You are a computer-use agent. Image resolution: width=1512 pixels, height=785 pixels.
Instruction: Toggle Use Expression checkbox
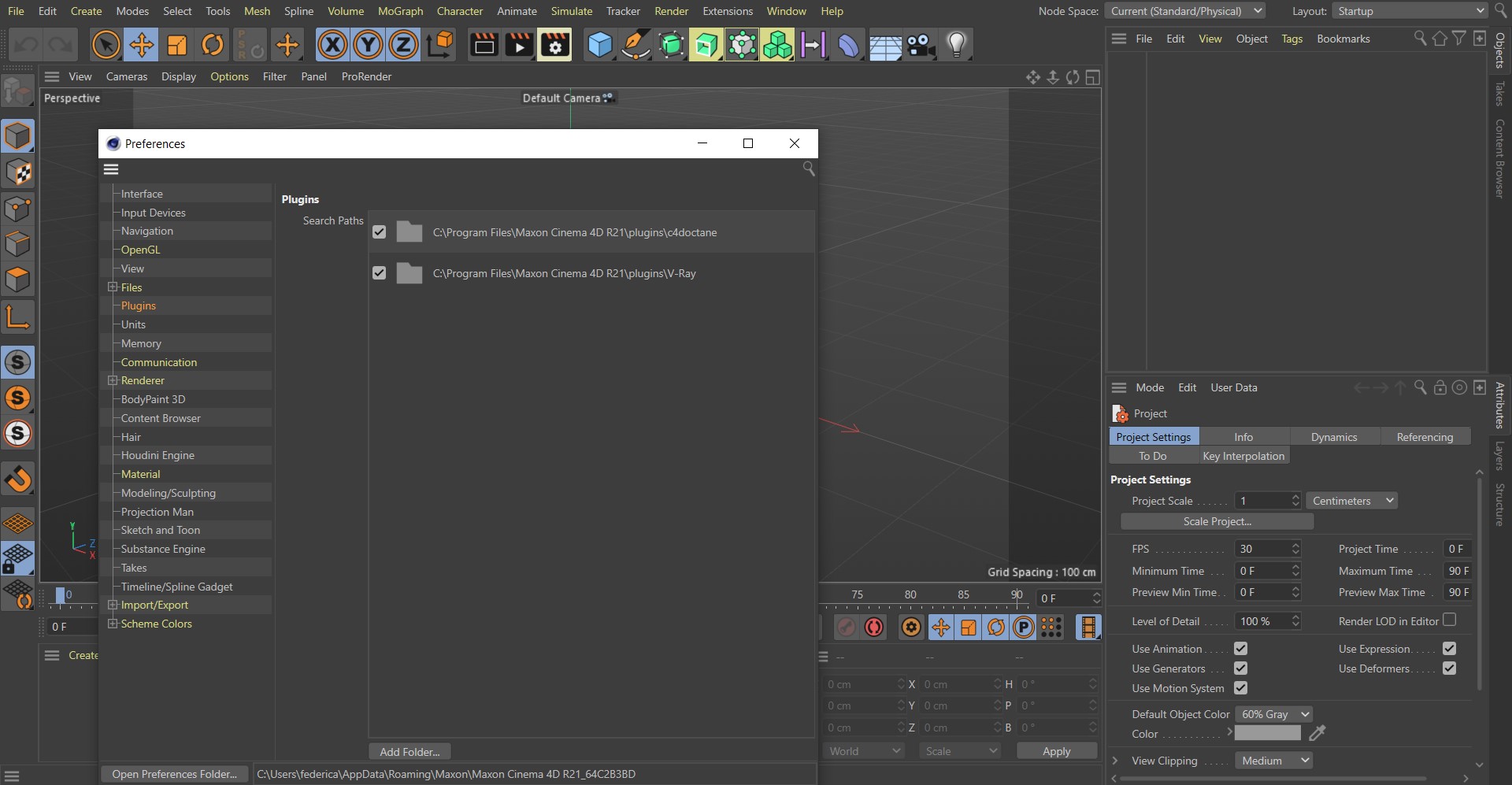coord(1449,649)
